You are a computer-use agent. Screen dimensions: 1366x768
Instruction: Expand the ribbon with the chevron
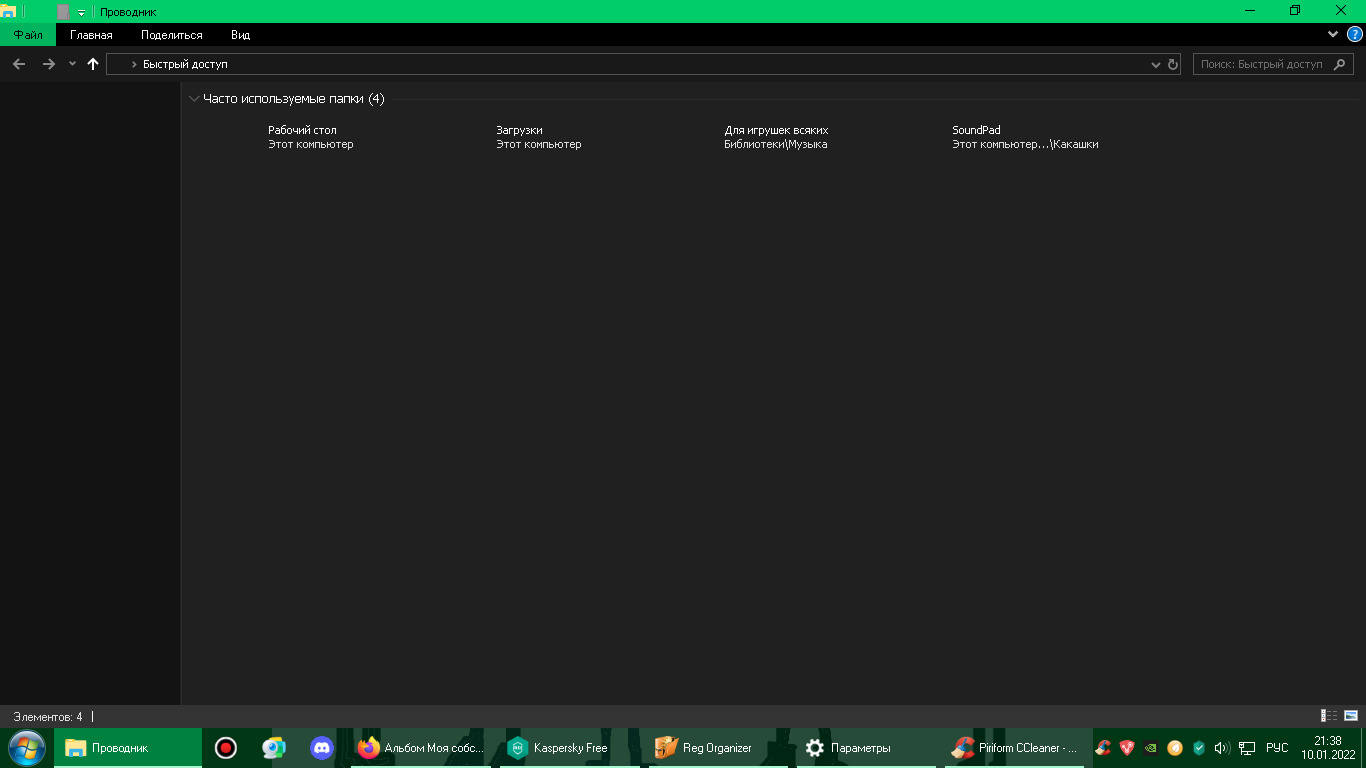click(1333, 34)
